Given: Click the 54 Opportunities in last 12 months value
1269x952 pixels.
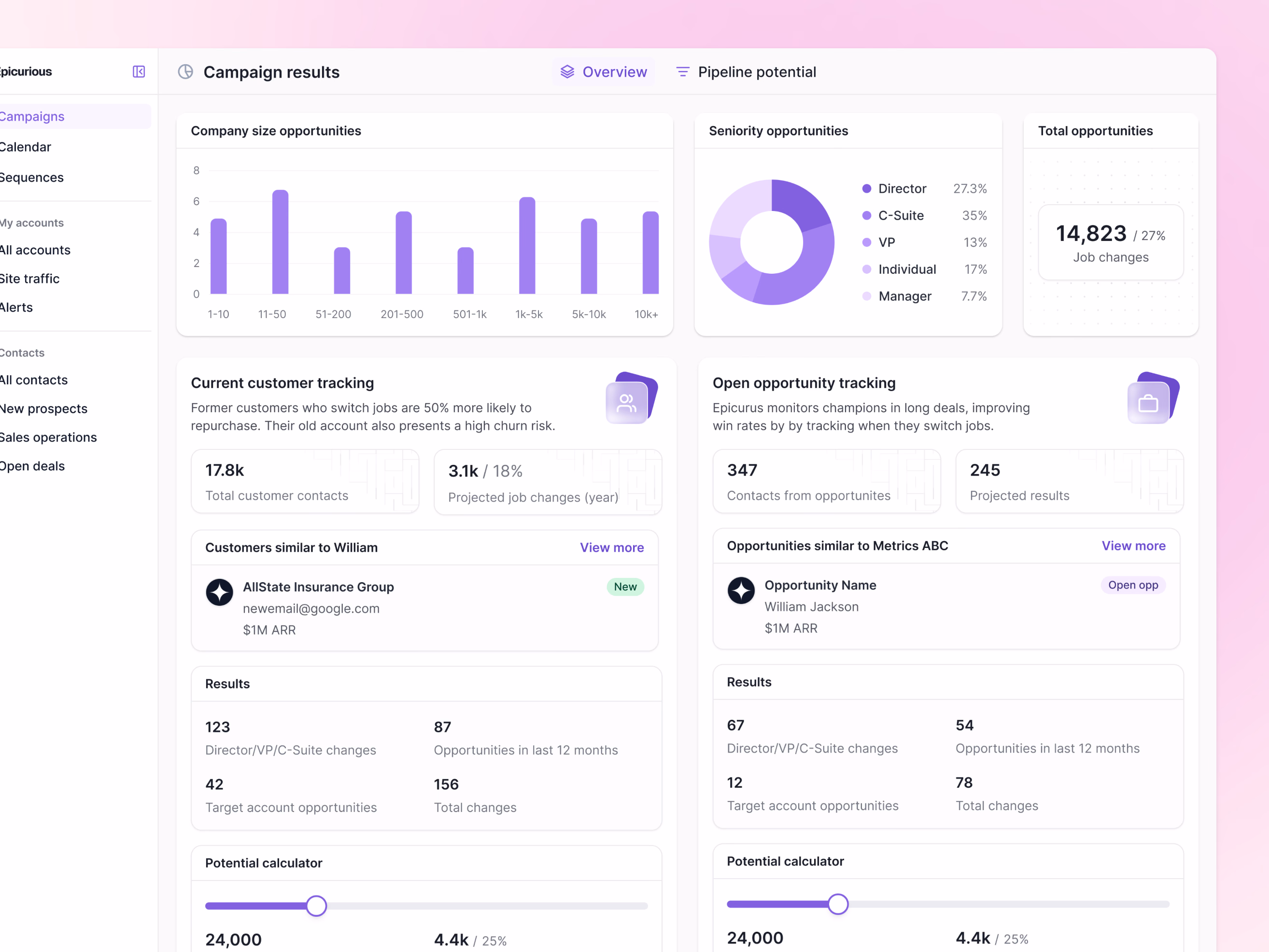Looking at the screenshot, I should [x=964, y=726].
